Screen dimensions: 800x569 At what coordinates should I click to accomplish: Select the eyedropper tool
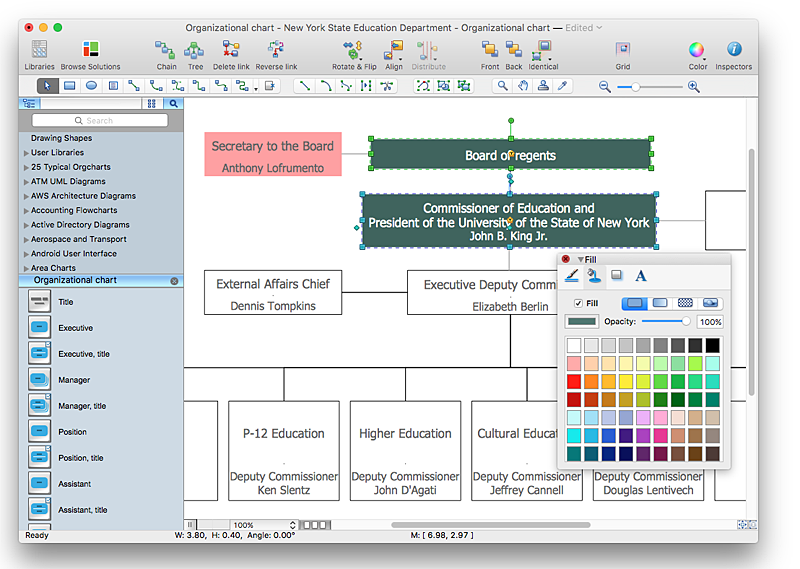tap(563, 86)
